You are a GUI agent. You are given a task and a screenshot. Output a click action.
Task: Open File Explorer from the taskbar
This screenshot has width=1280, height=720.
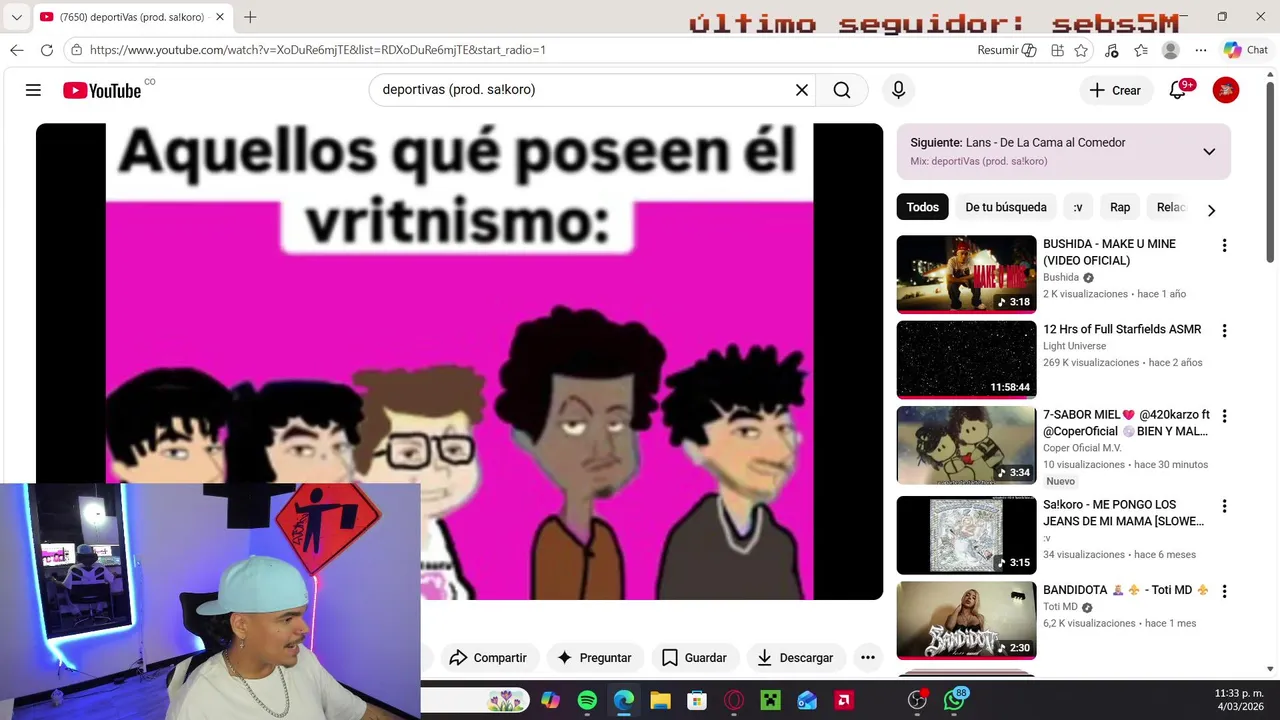tap(660, 701)
